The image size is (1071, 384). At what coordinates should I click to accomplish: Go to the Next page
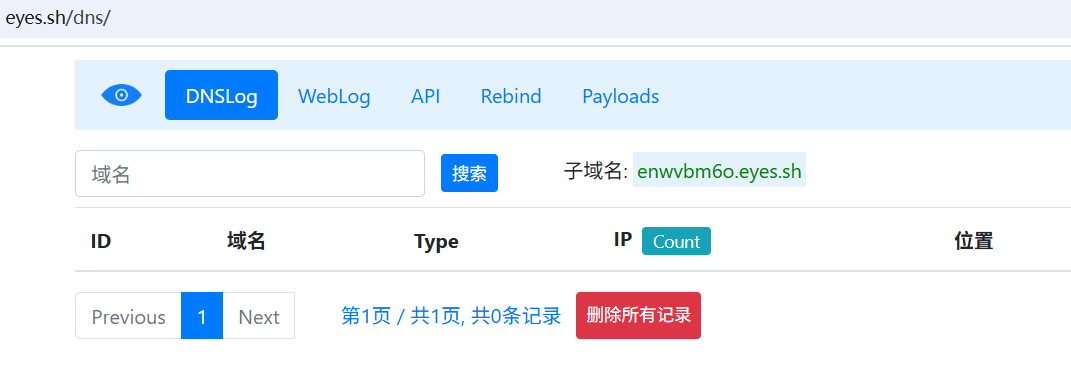[259, 316]
